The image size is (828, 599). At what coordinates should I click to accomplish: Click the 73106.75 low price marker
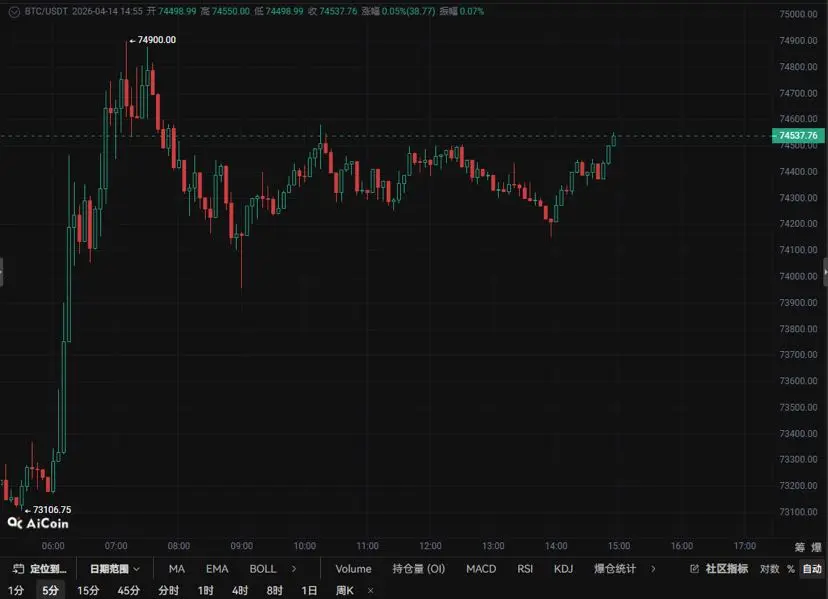(x=48, y=510)
